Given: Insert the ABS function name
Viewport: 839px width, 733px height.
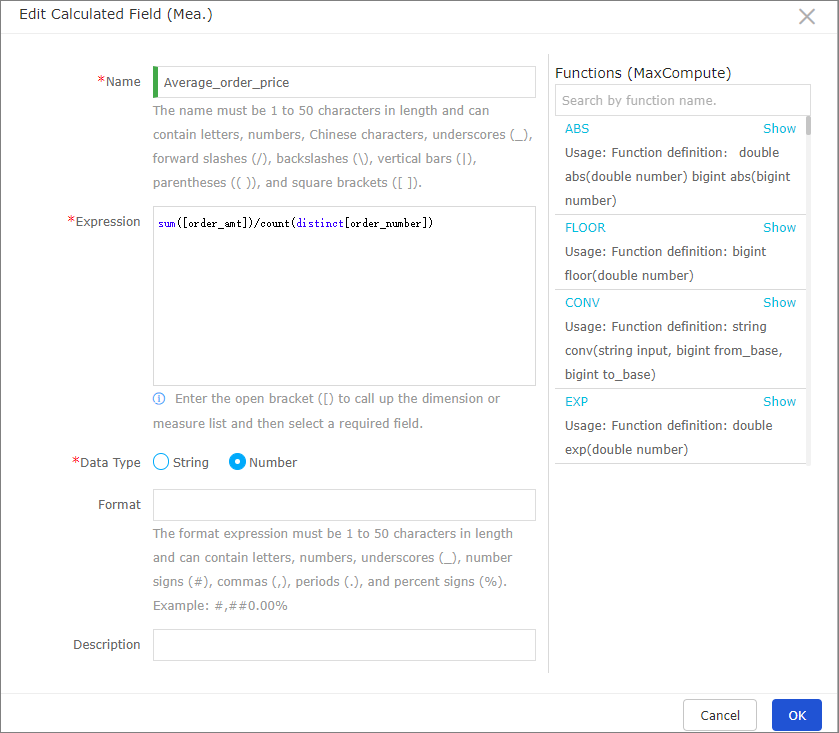Looking at the screenshot, I should tap(577, 128).
